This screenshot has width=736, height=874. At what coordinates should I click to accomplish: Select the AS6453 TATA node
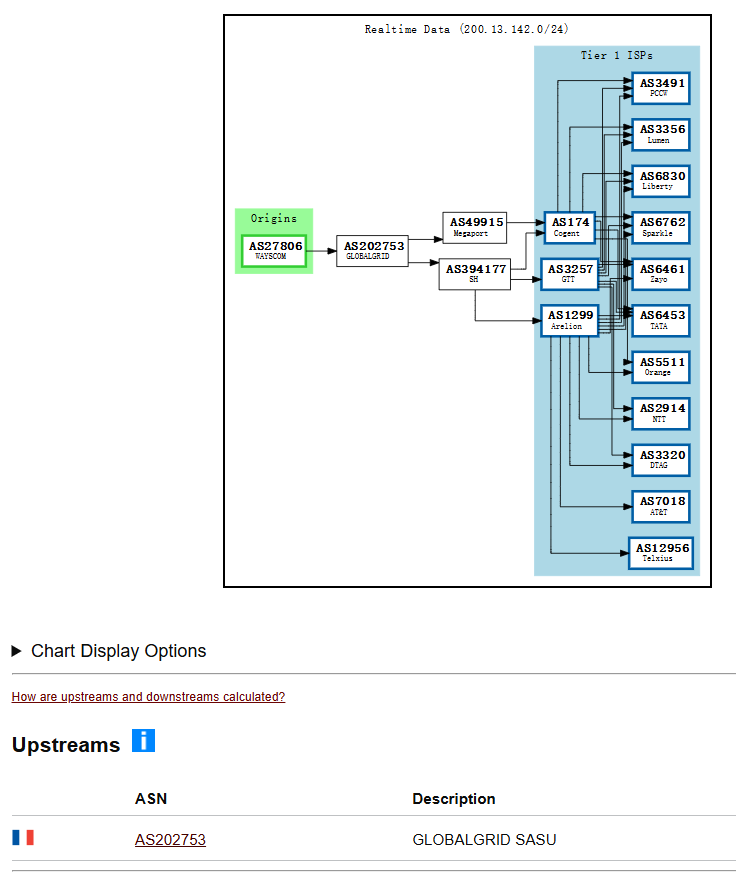[x=661, y=321]
